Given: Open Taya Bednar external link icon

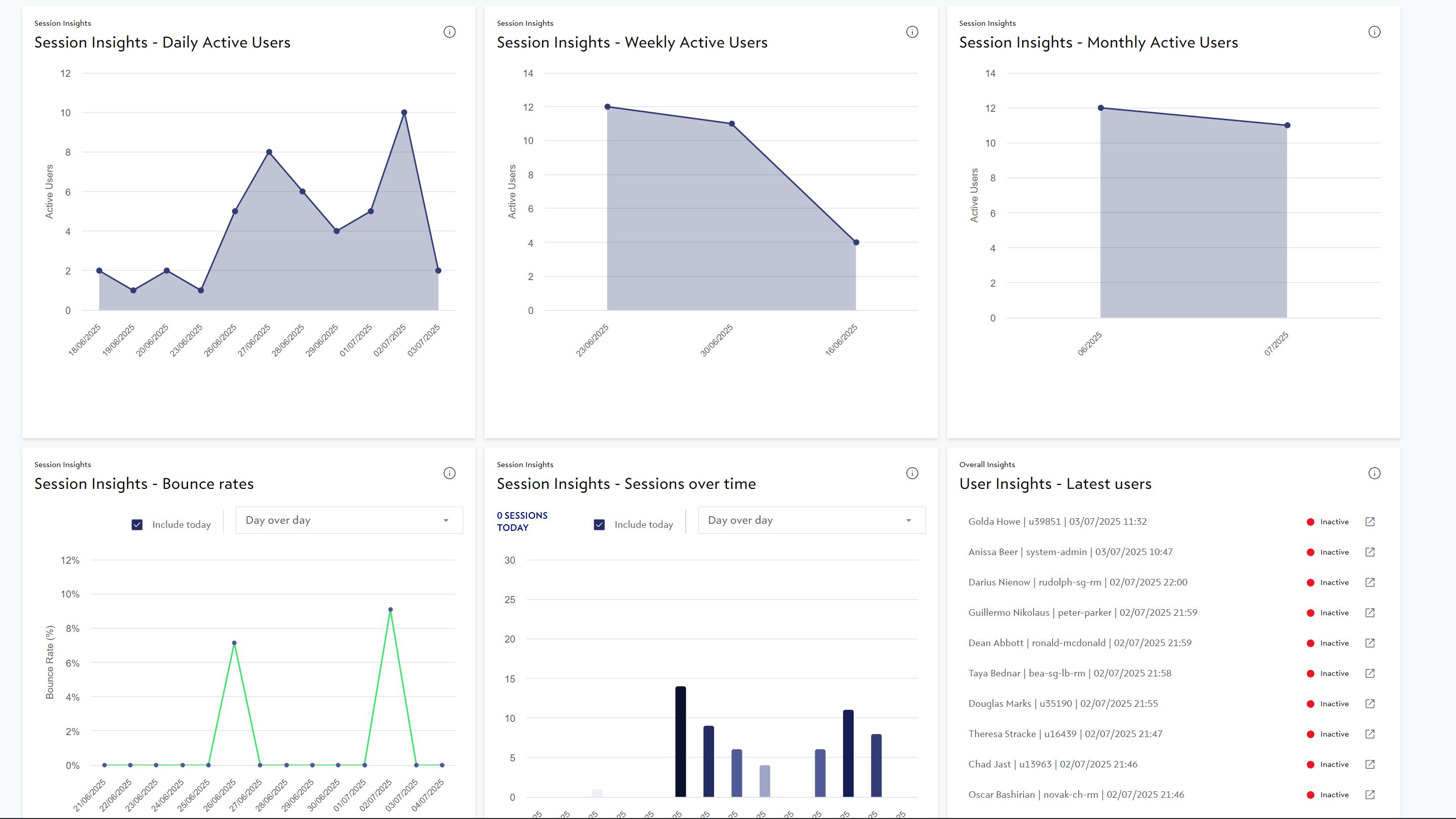Looking at the screenshot, I should [x=1370, y=673].
